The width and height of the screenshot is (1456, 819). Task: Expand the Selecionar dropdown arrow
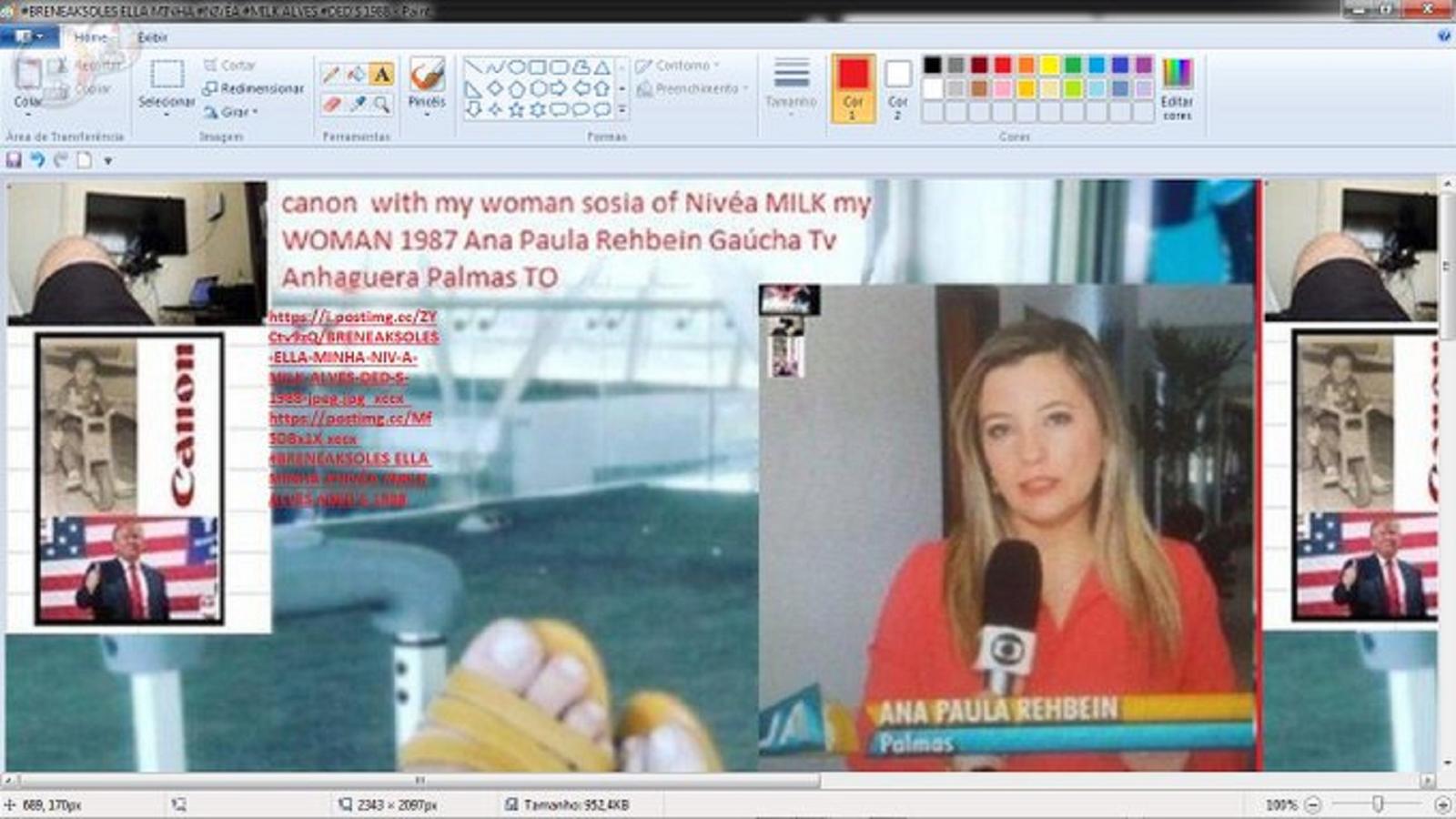(167, 115)
